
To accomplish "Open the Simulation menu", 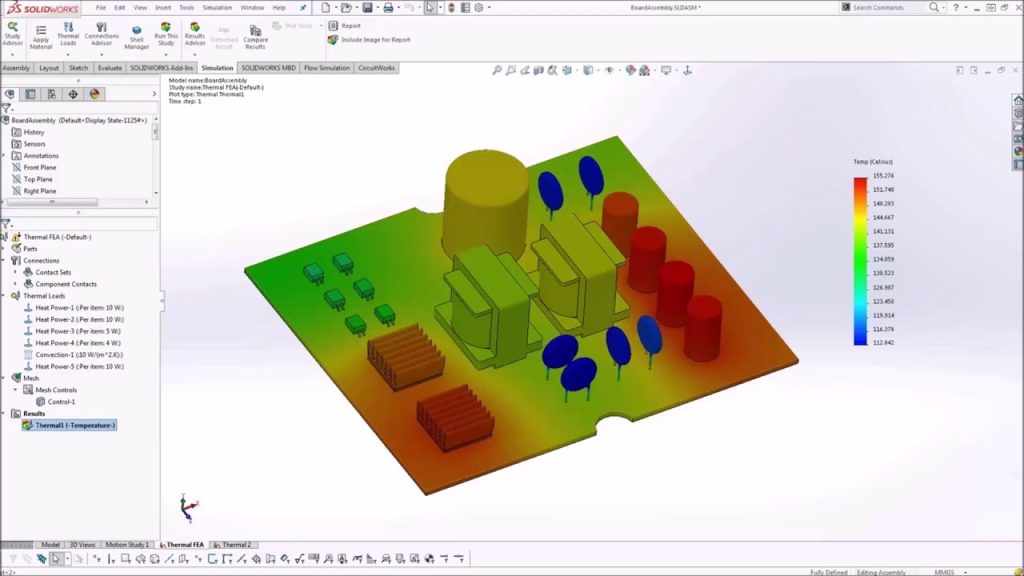I will click(217, 8).
